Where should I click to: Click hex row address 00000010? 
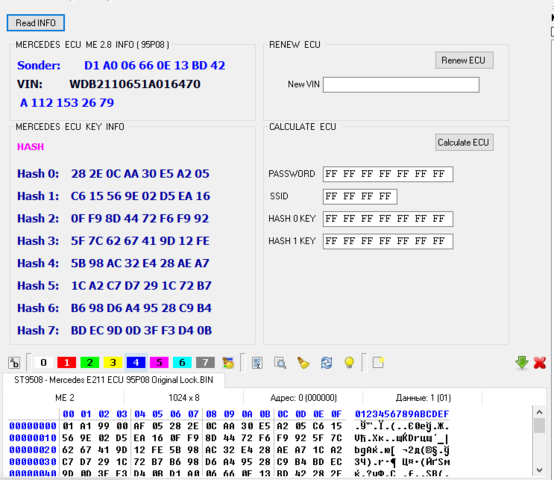pos(33,438)
